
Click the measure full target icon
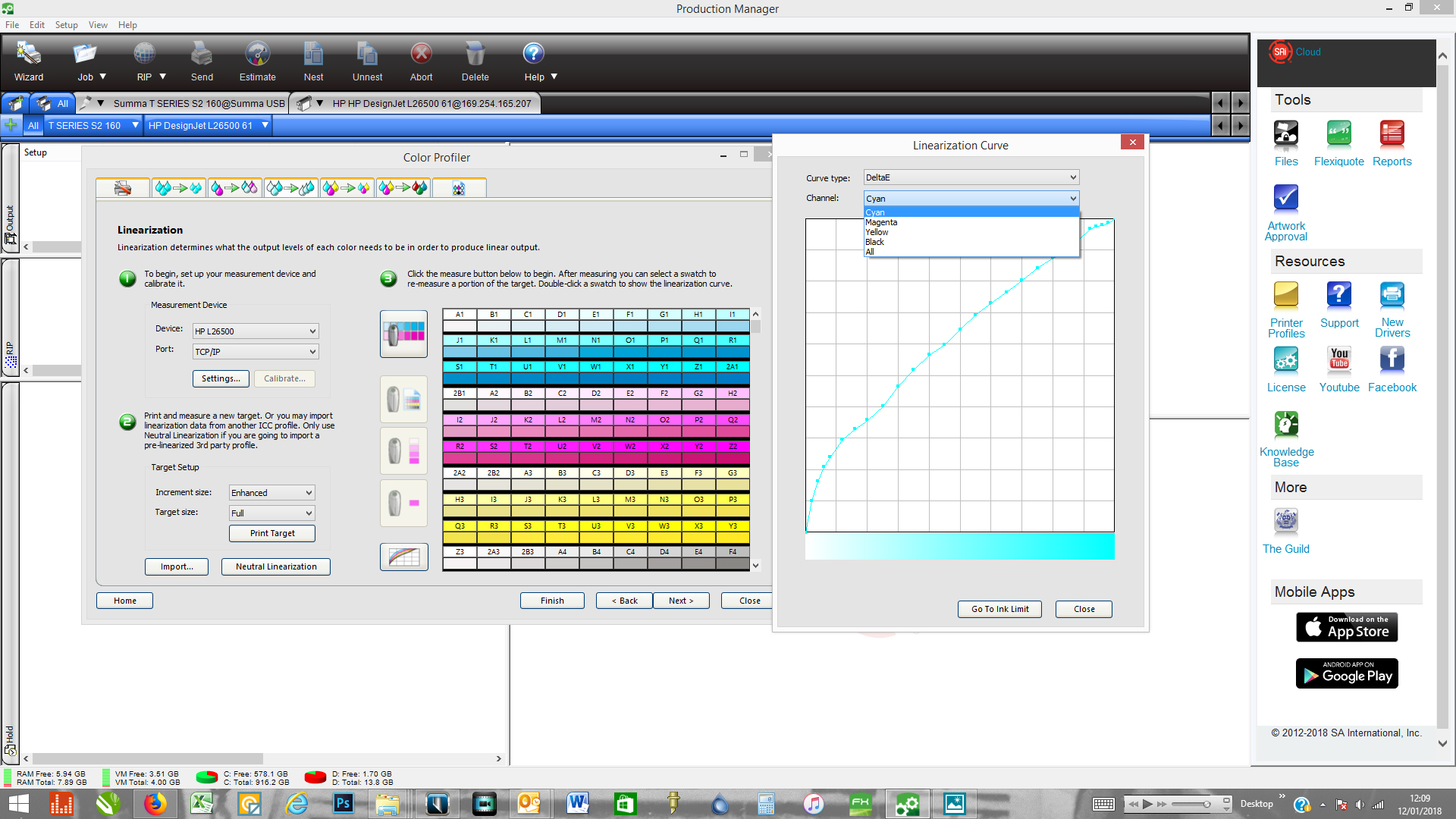point(403,334)
